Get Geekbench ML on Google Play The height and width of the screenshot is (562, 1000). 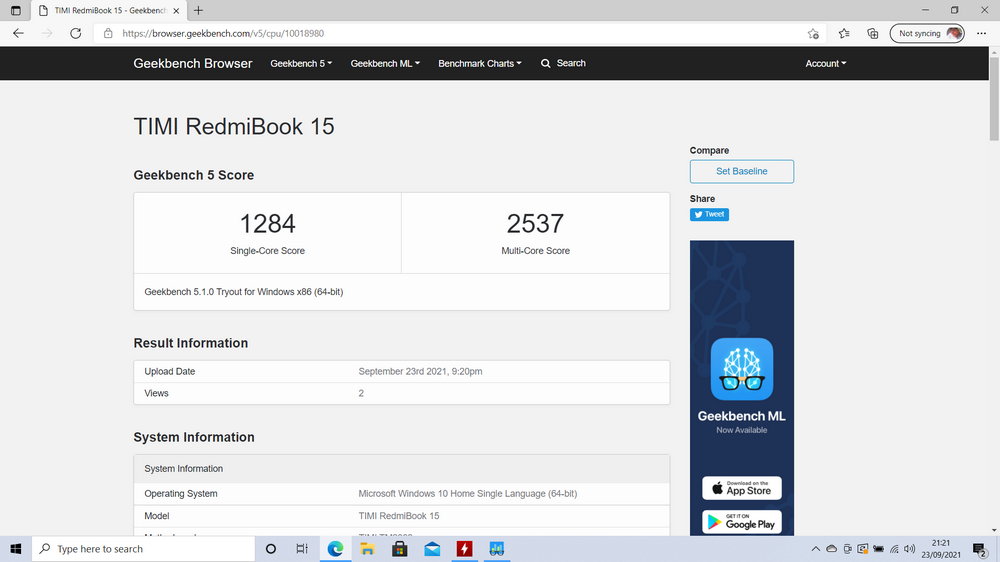[x=742, y=522]
